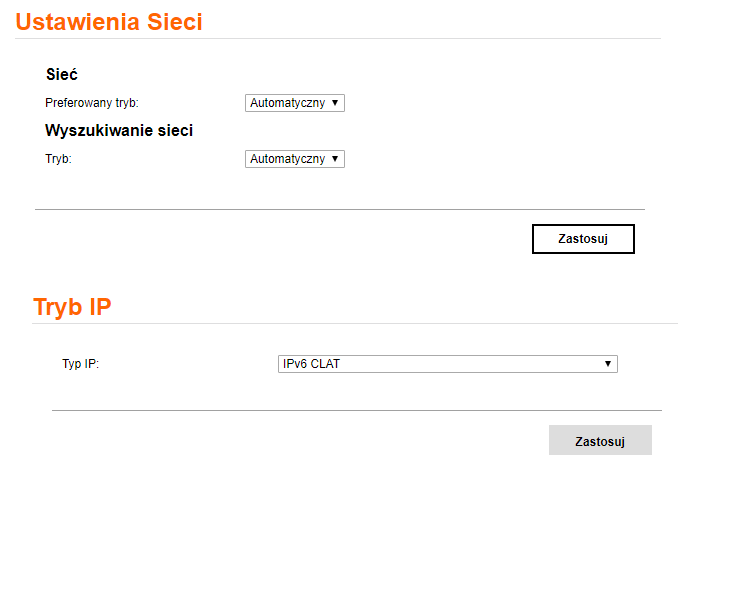Expand the Typ IP dropdown
Image resolution: width=754 pixels, height=598 pixels.
(x=447, y=364)
